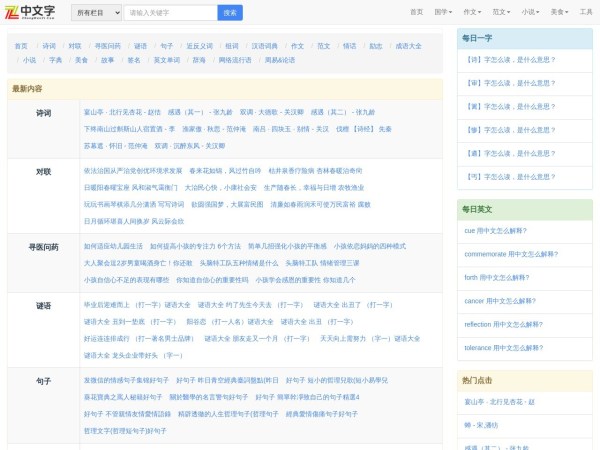The image size is (600, 450).
Task: Open 如何适应幼儿园生活 article link
Action: [112, 246]
